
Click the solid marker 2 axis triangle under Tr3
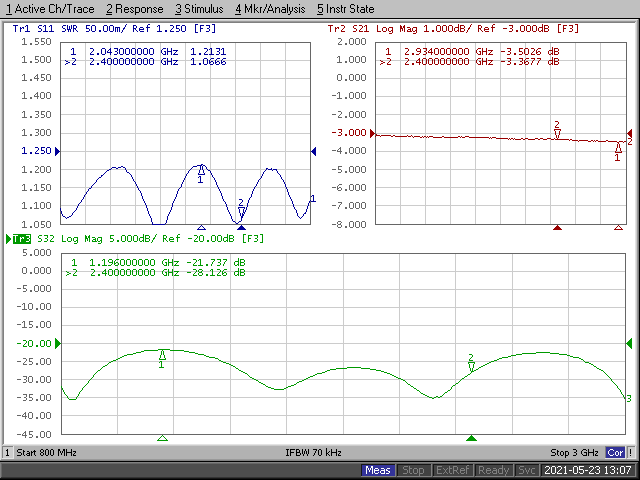471,438
